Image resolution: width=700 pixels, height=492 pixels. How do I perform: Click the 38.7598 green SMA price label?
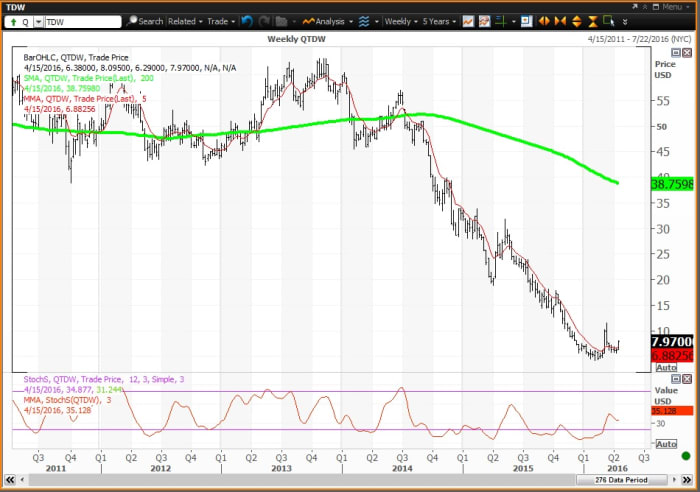pyautogui.click(x=674, y=184)
